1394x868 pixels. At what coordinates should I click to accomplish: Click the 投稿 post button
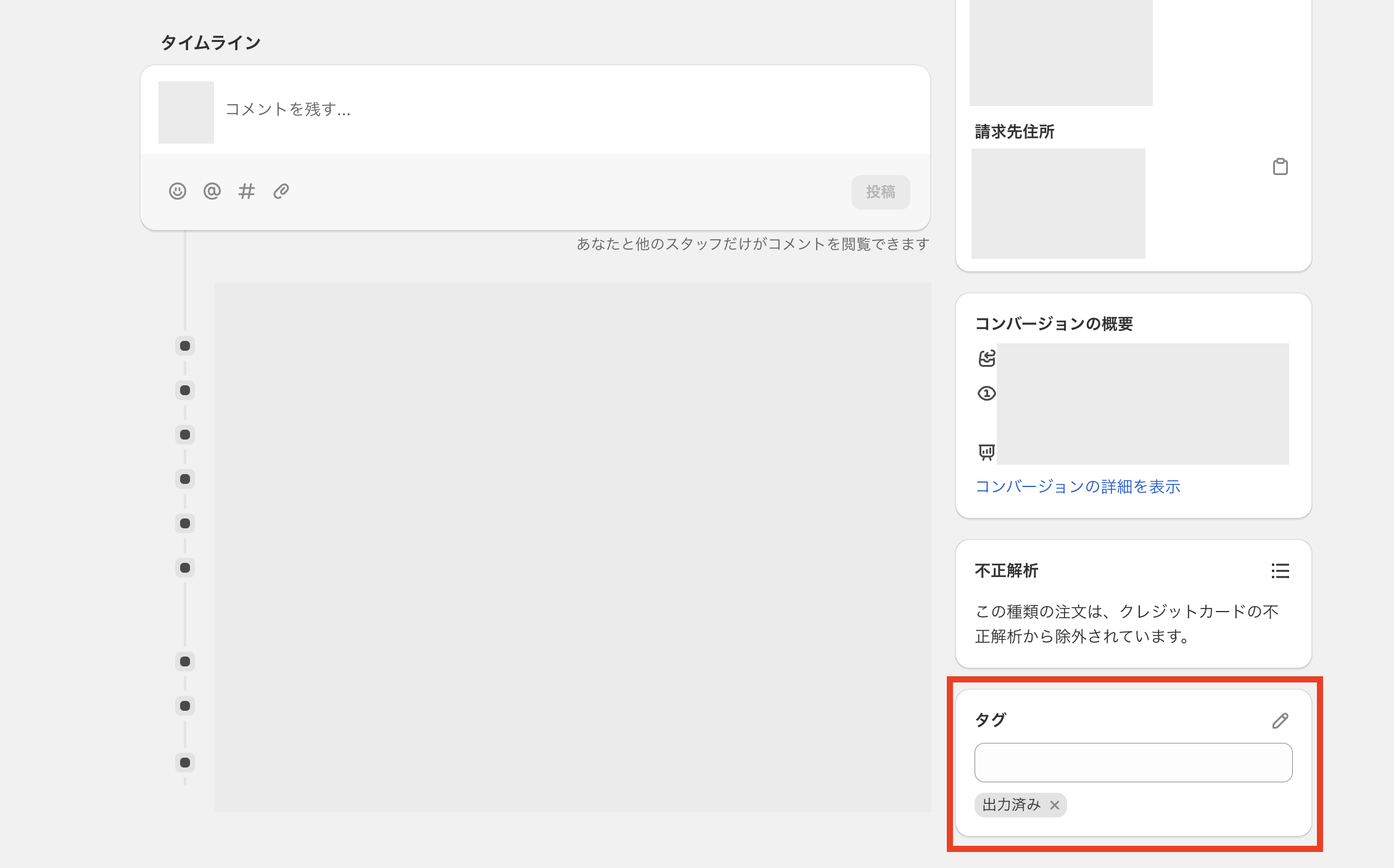tap(880, 192)
